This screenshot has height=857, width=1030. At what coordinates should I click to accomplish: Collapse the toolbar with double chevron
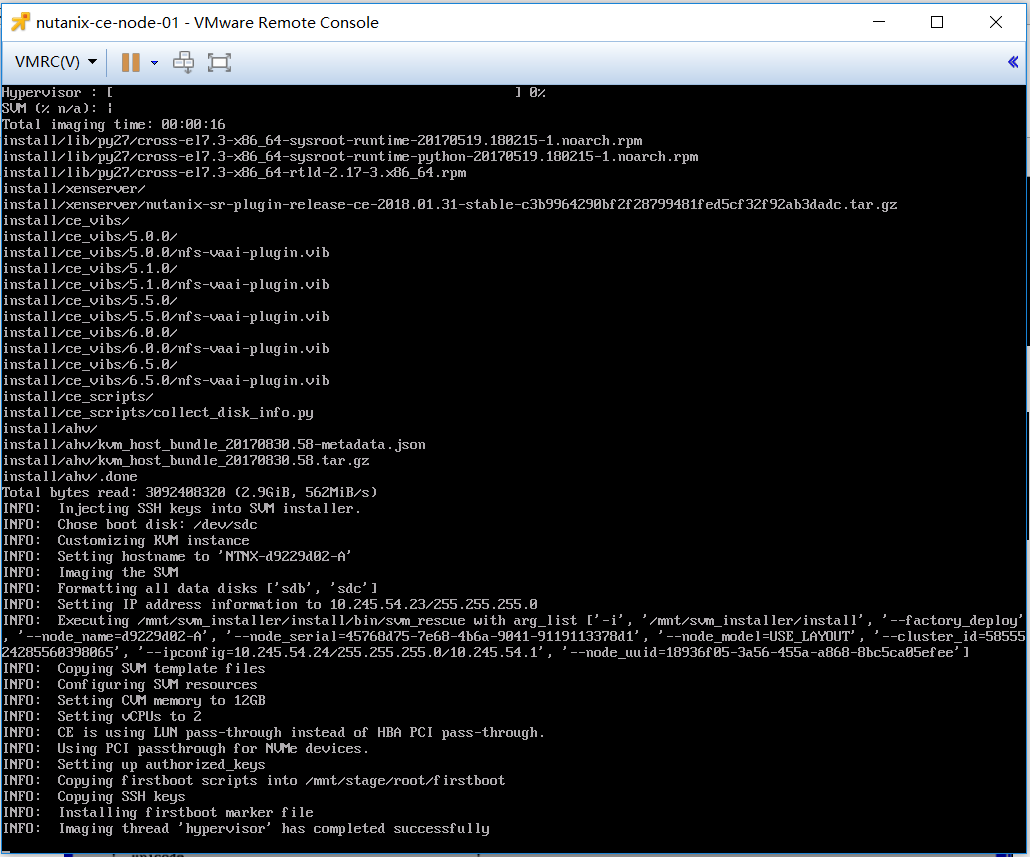point(1013,62)
